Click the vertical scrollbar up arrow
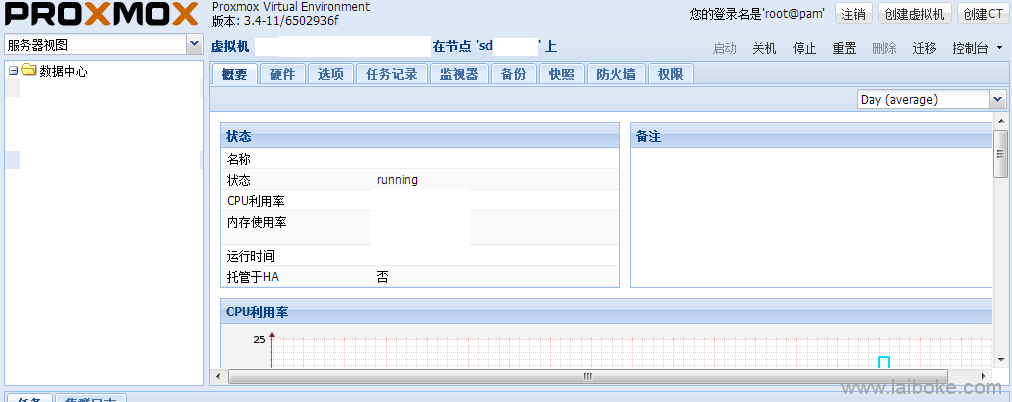Image resolution: width=1012 pixels, height=402 pixels. 1000,121
